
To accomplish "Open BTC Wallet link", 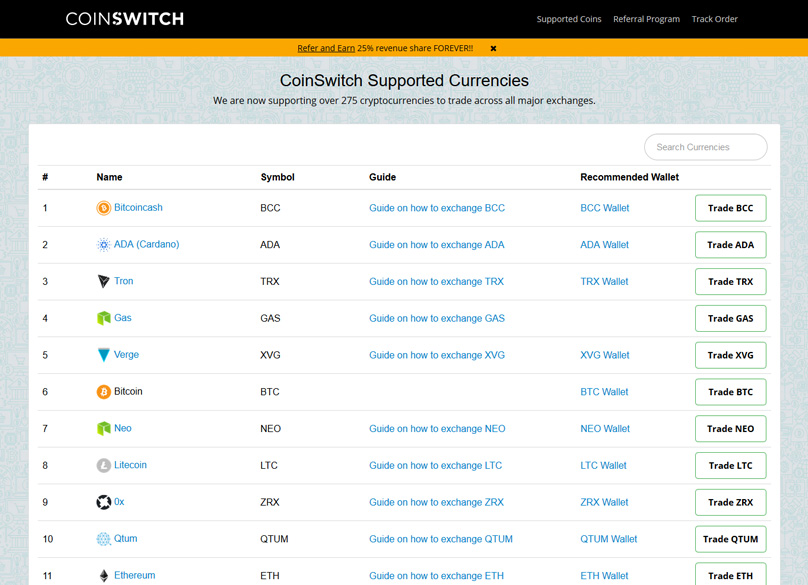I will tap(604, 392).
